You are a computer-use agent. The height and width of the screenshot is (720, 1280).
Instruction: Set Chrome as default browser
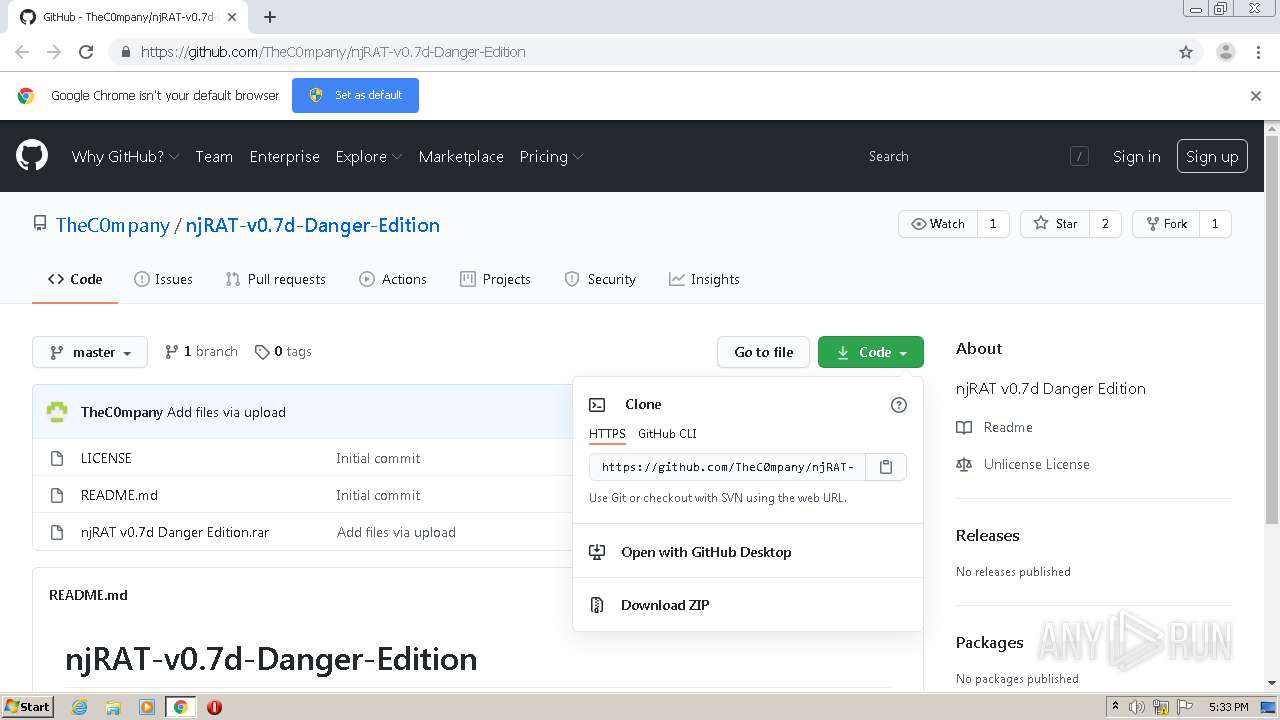point(355,96)
